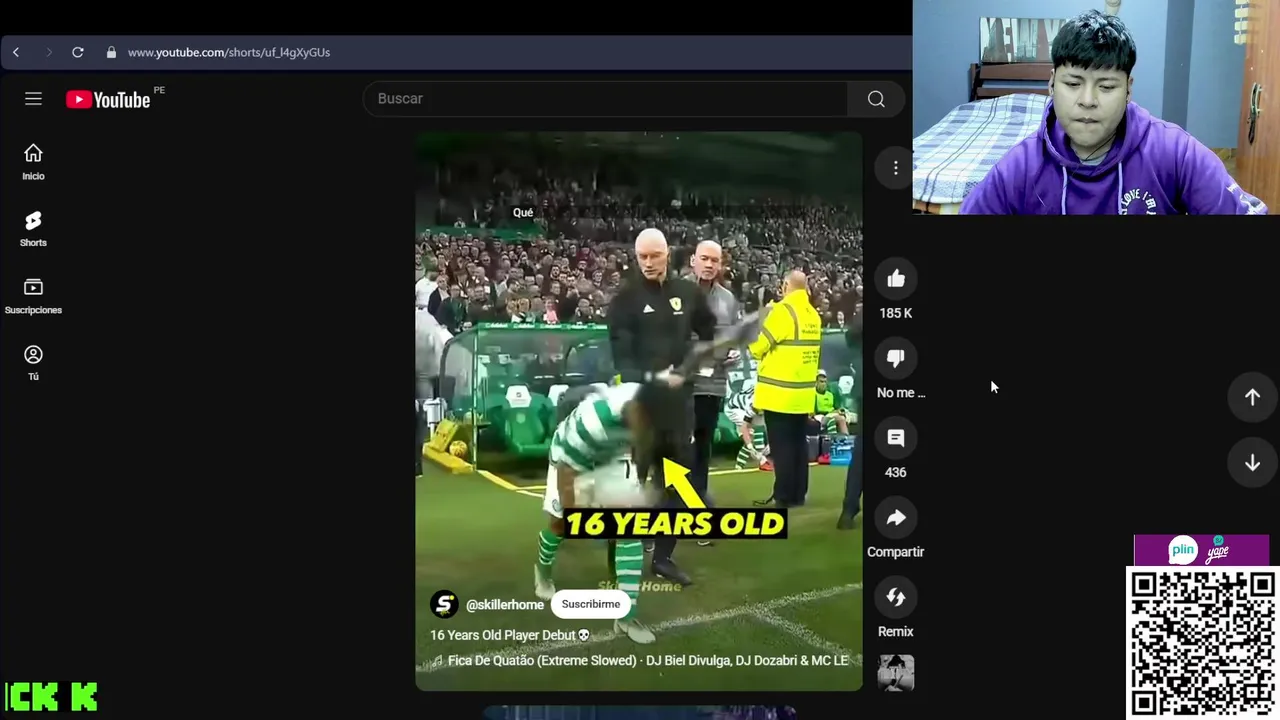Focus the Buscar search field
Viewport: 1280px width, 720px height.
pos(605,98)
